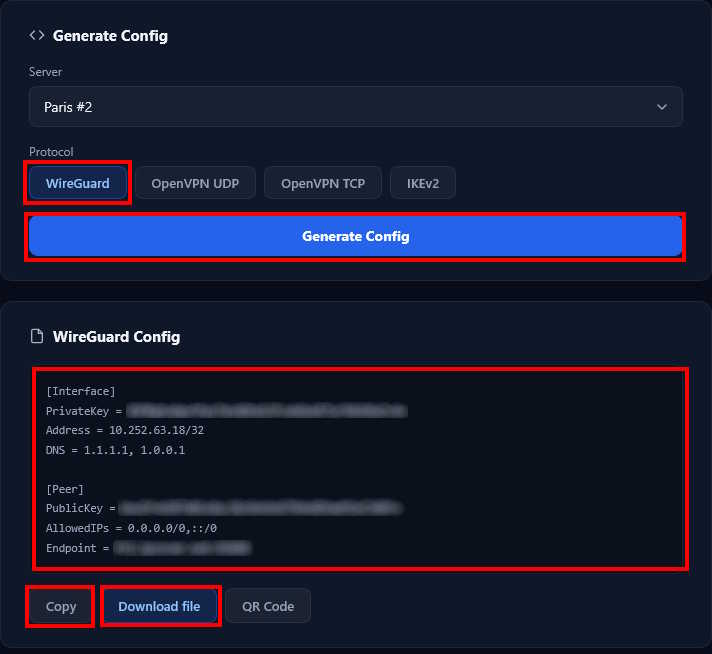Copy the WireGuard config

click(61, 606)
